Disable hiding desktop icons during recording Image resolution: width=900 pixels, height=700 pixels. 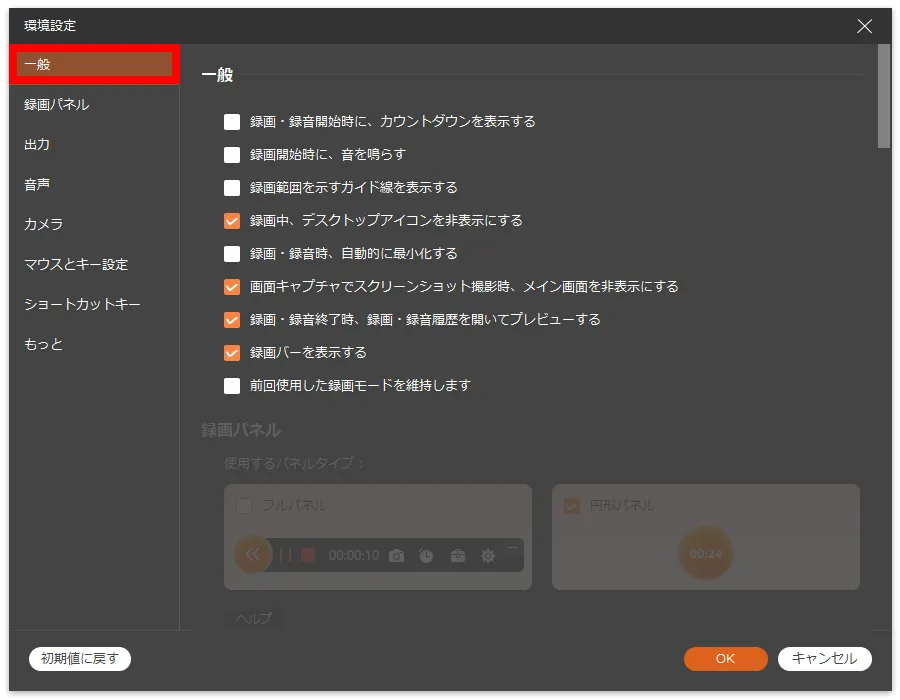(x=232, y=220)
